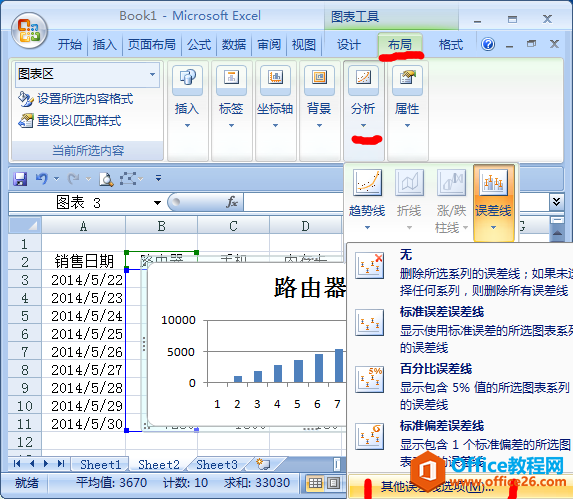Open the 坐标轴 group dropdown arrow
Screen dimensions: 573x499
275,125
